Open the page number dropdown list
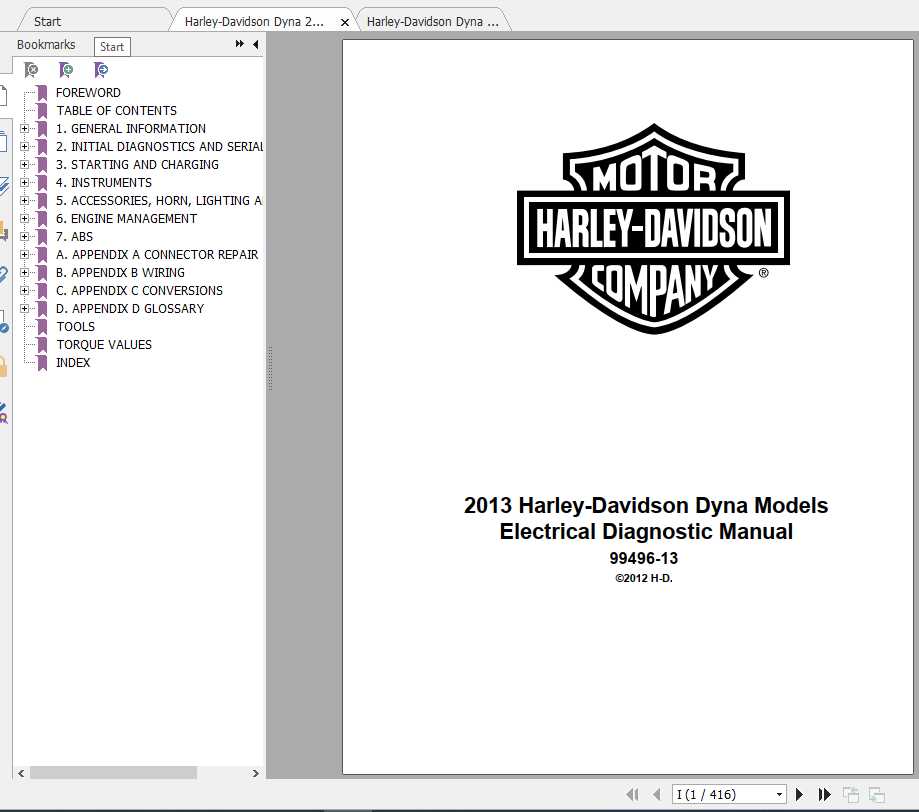 [x=780, y=793]
